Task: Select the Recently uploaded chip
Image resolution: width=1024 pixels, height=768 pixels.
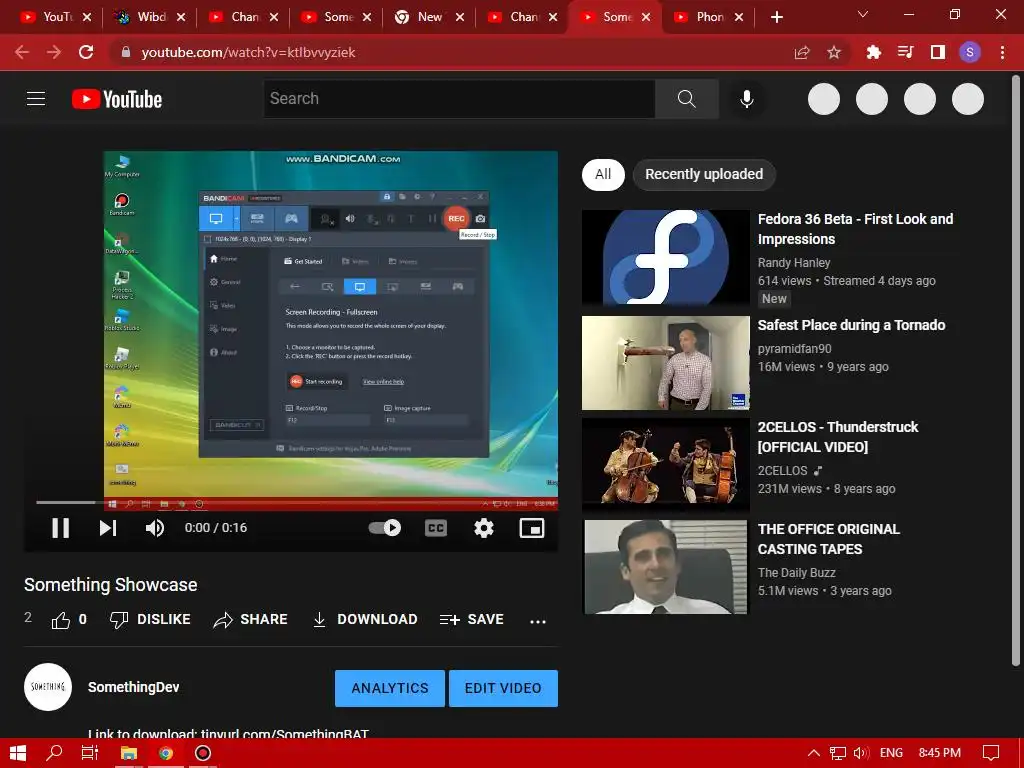Action: (x=704, y=174)
